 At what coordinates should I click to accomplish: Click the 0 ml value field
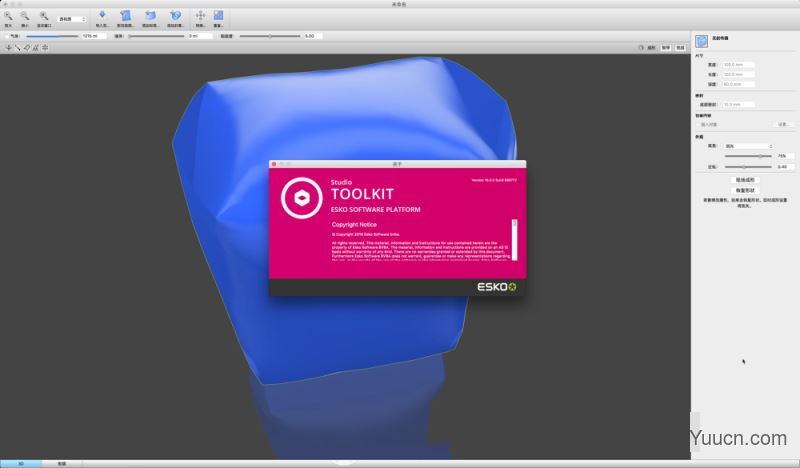200,36
